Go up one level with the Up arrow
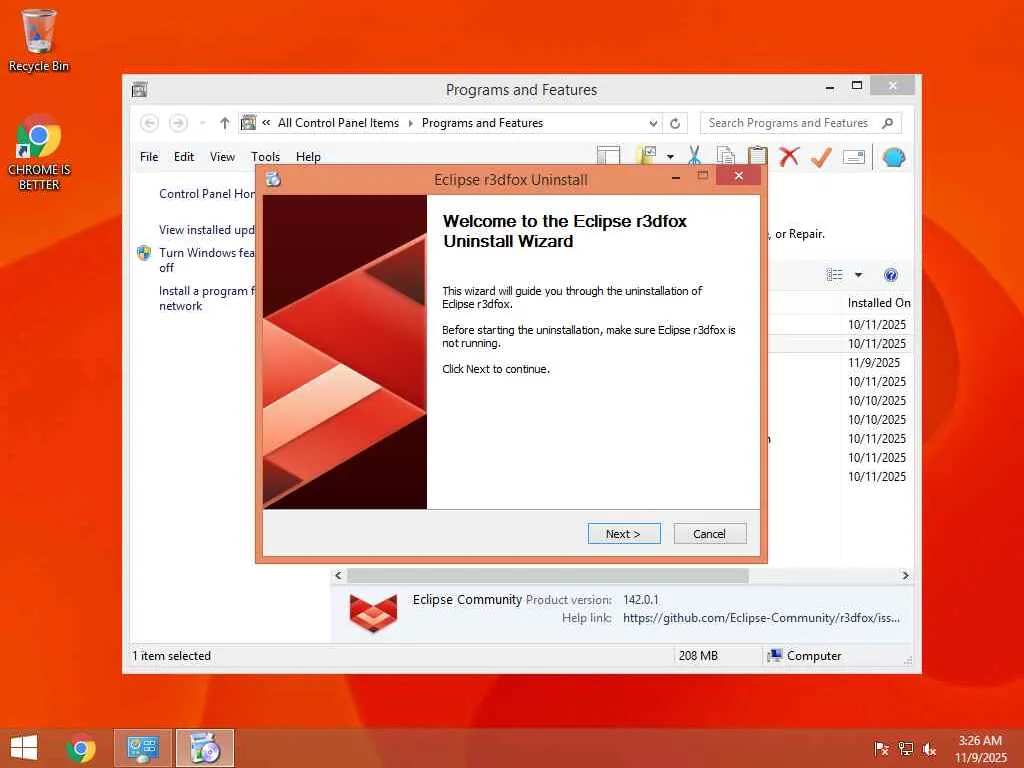Screen dimensions: 1024x768 (225, 123)
